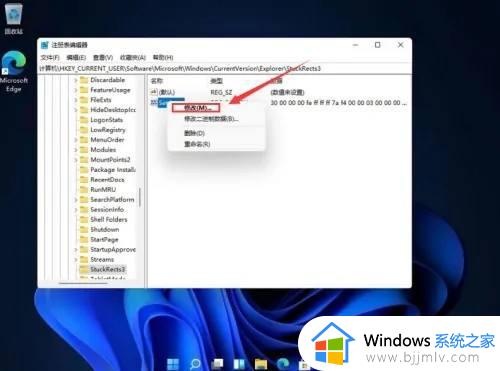Select the SessionInfo key label
This screenshot has height=371, width=500.
[107, 210]
